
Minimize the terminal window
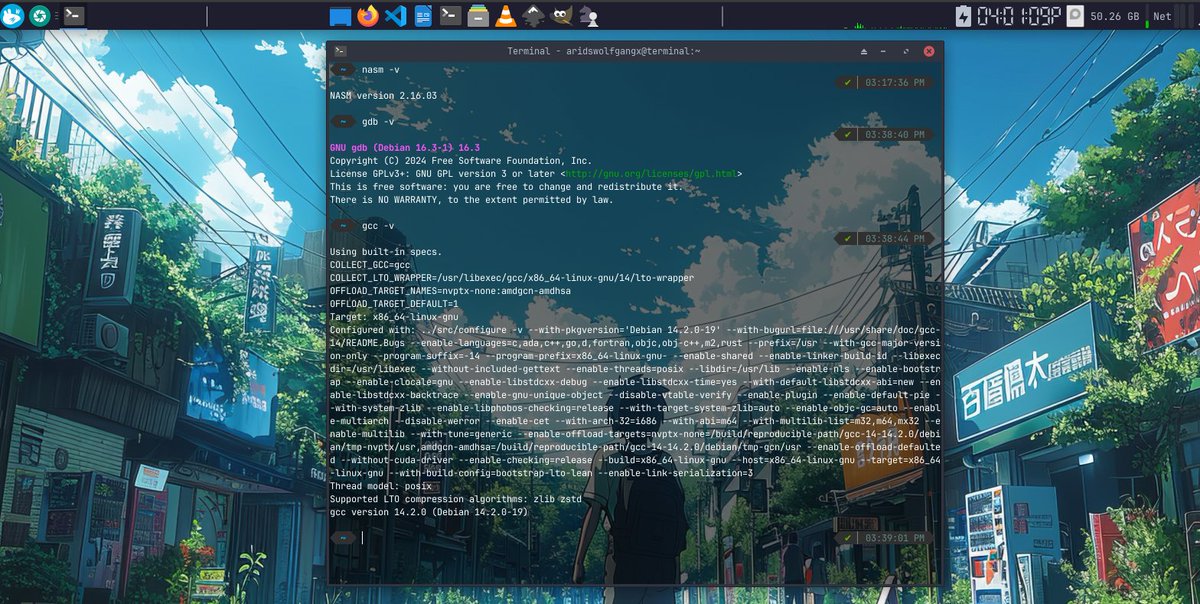coord(885,51)
